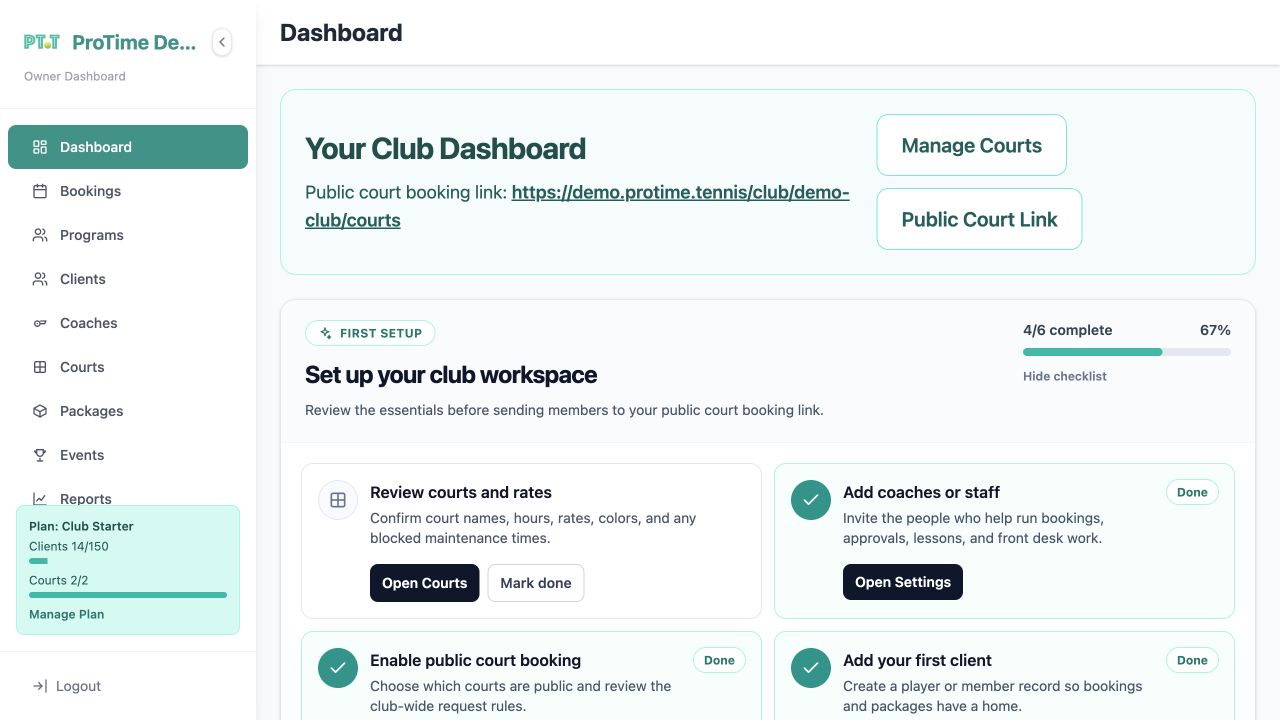The width and height of the screenshot is (1280, 720).
Task: Hide the setup checklist
Action: click(x=1065, y=376)
